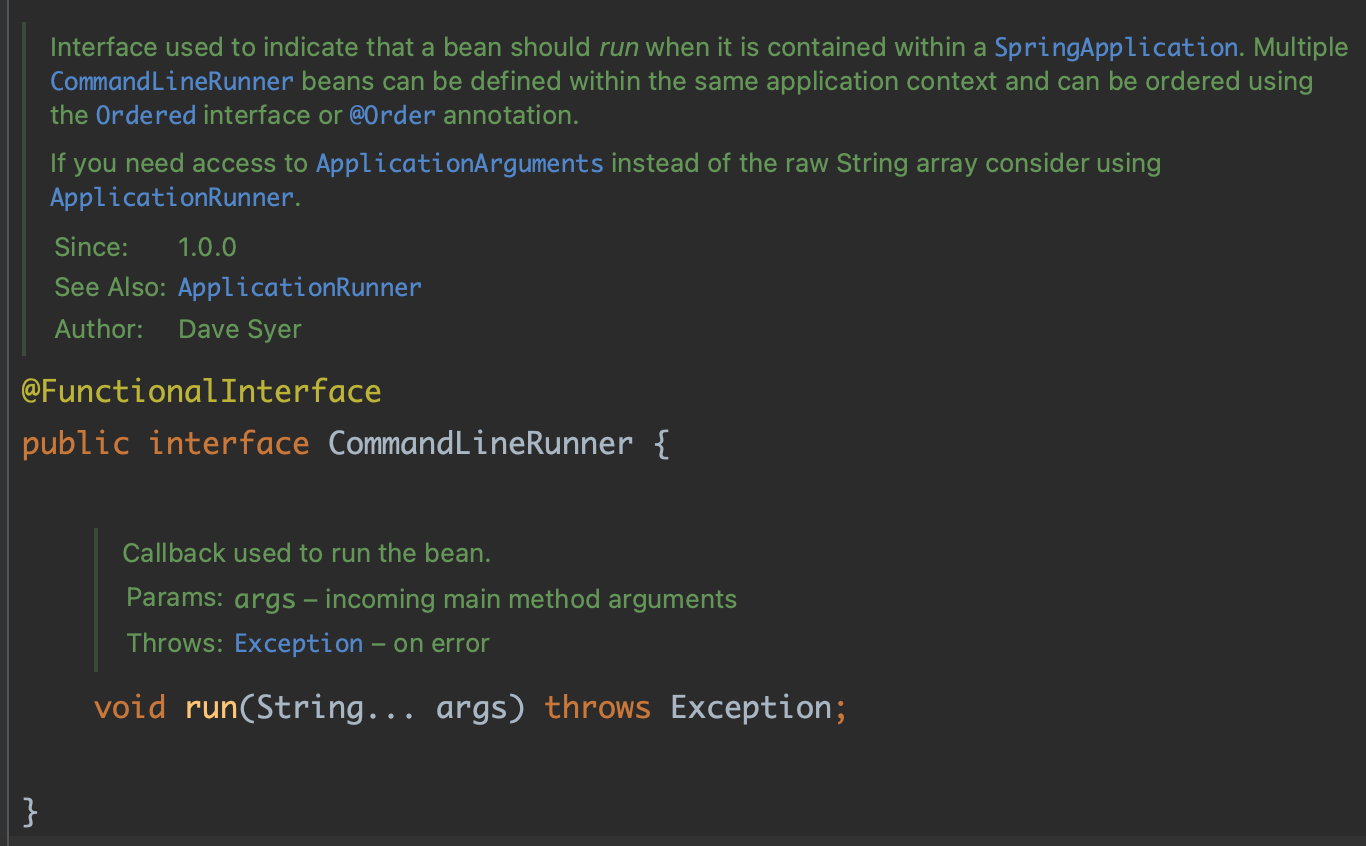1366x846 pixels.
Task: Click the 'Callback used to run the bean' text
Action: pyautogui.click(x=306, y=553)
